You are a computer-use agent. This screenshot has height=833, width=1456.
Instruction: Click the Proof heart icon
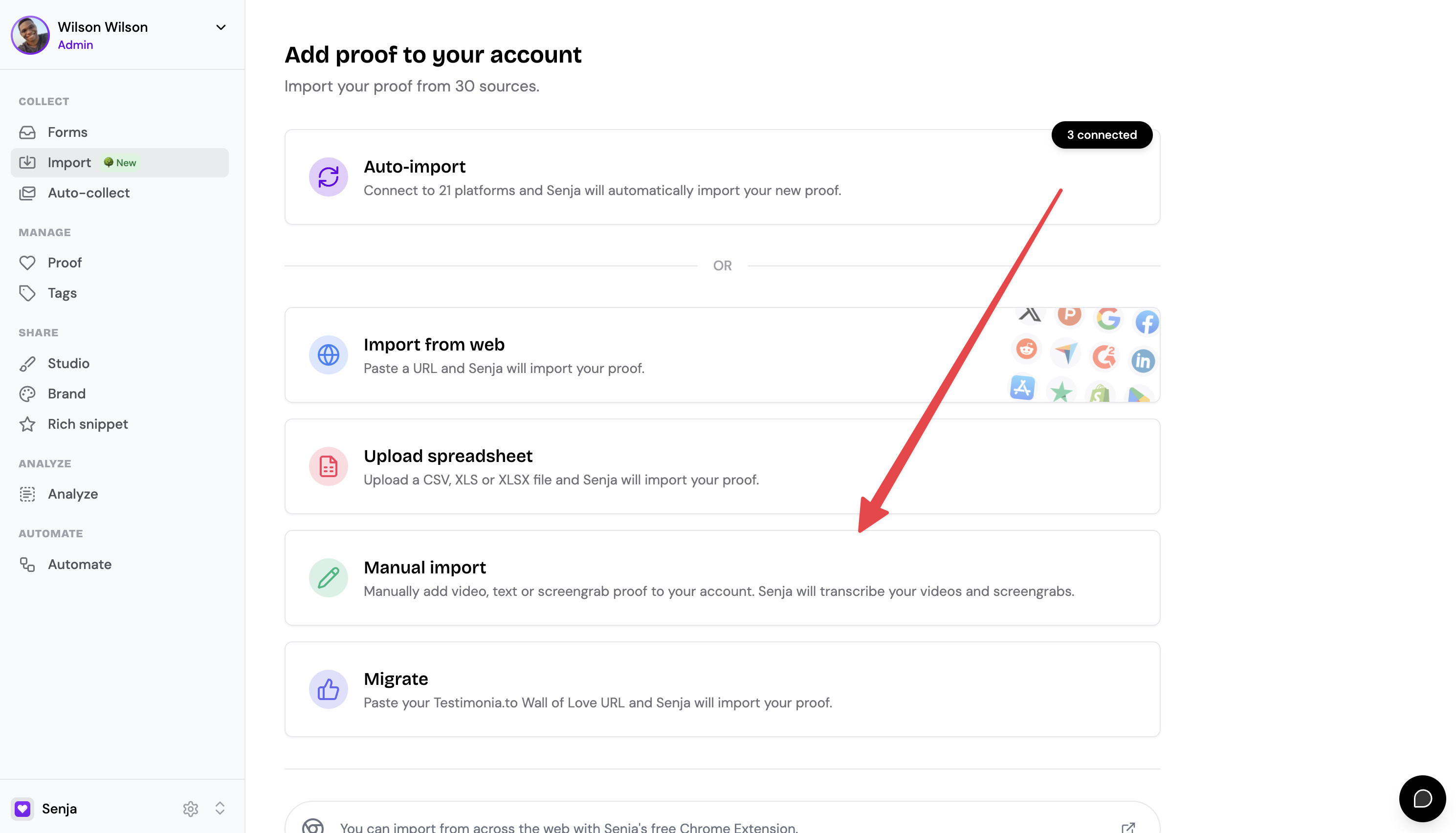(27, 263)
